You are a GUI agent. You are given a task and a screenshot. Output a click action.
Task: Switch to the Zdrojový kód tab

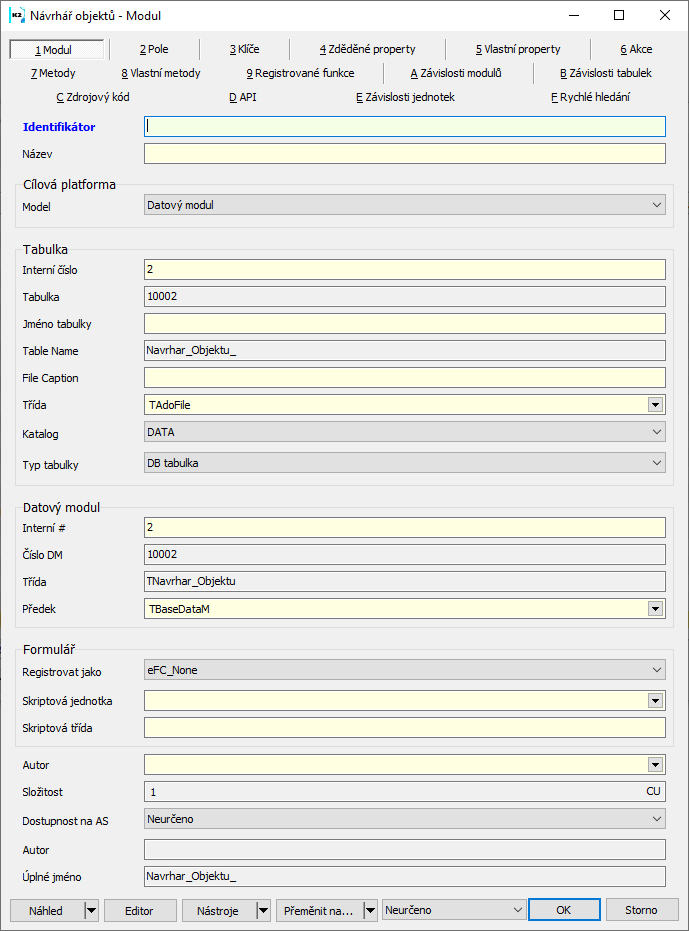pyautogui.click(x=93, y=97)
